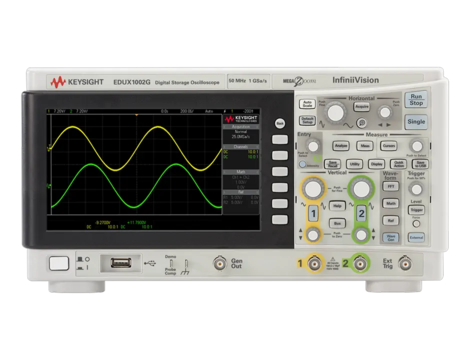Open the Meas measurement menu
470x360 pixels.
pos(365,146)
